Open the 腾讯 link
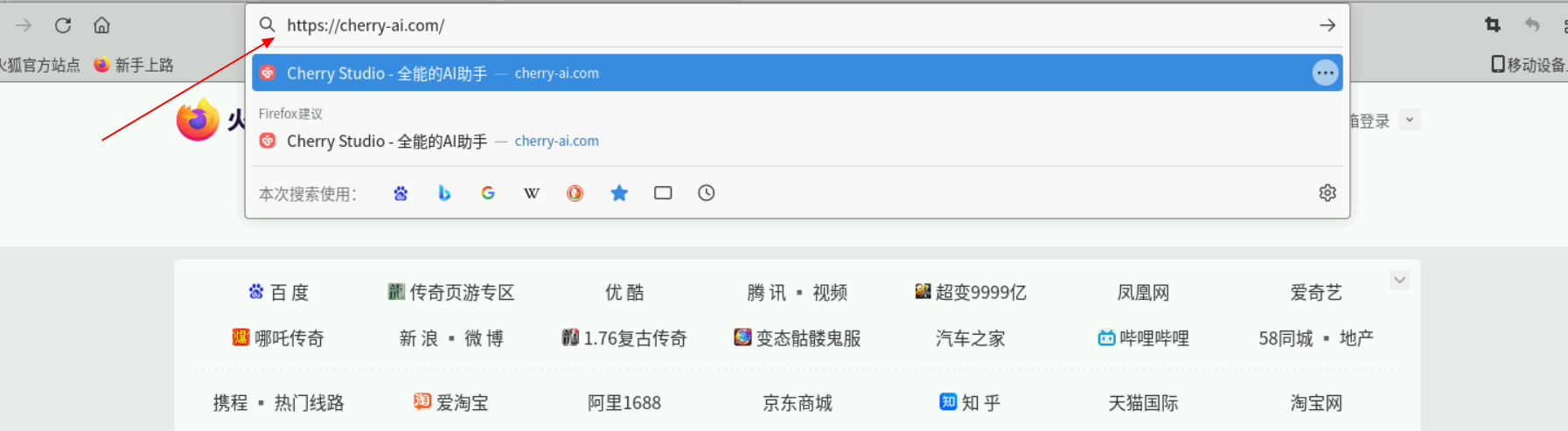 (767, 293)
